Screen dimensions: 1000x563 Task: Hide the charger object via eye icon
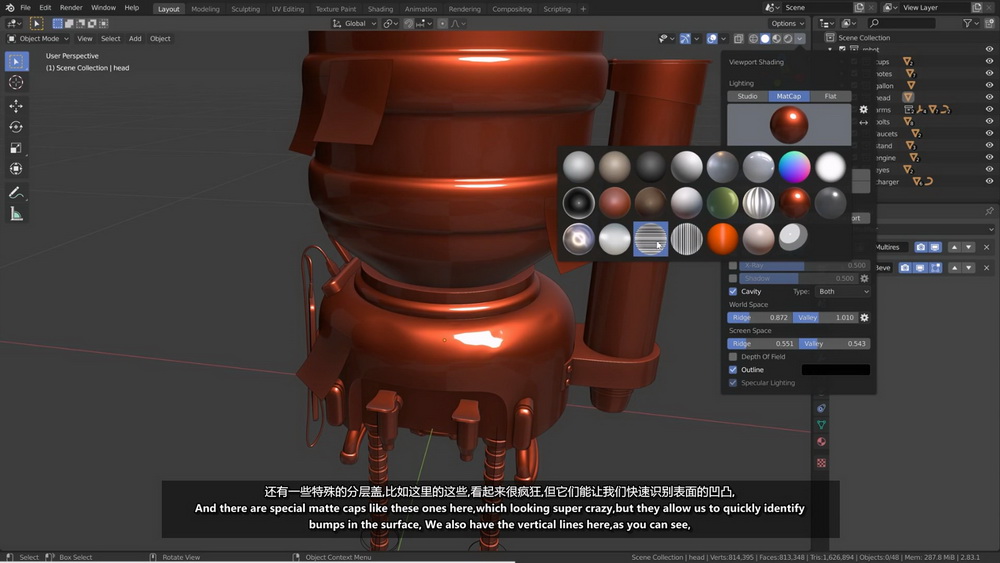click(x=989, y=182)
